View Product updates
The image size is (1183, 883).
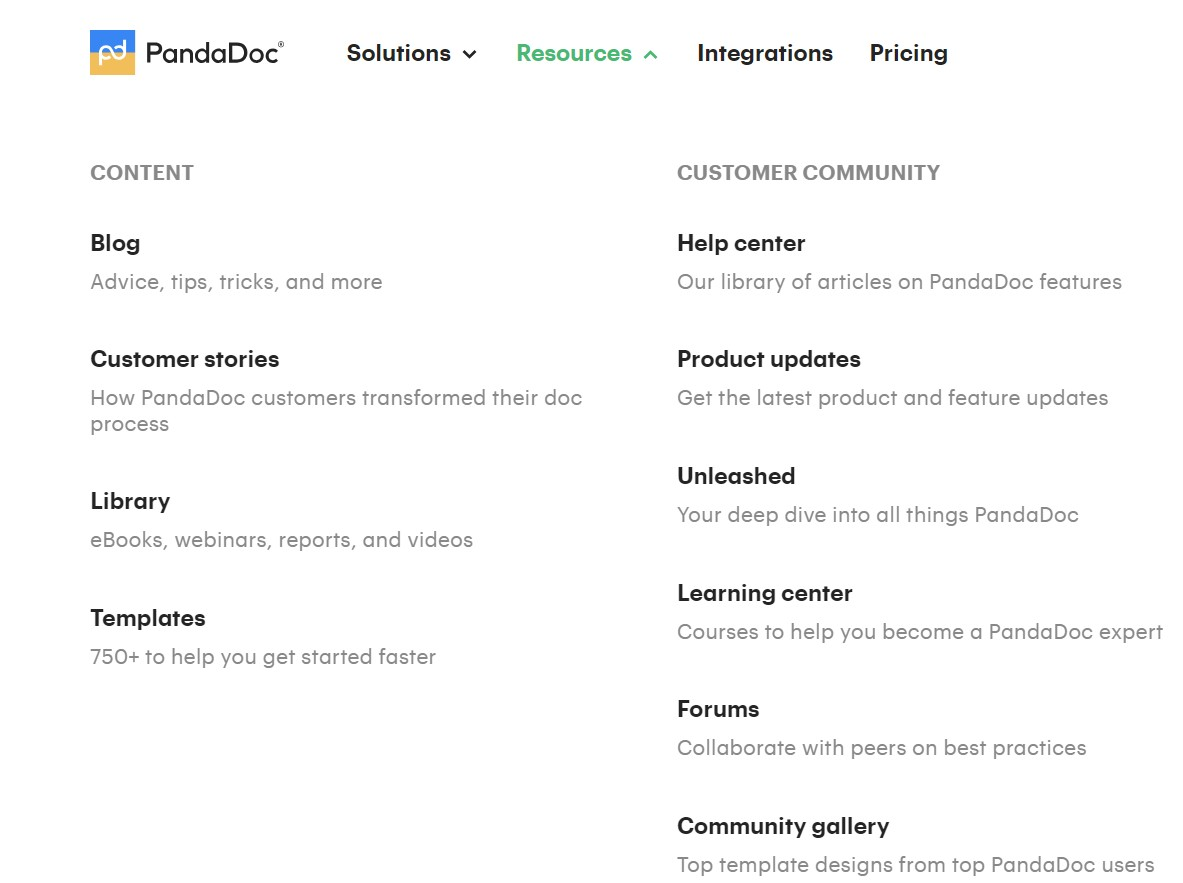pos(768,359)
